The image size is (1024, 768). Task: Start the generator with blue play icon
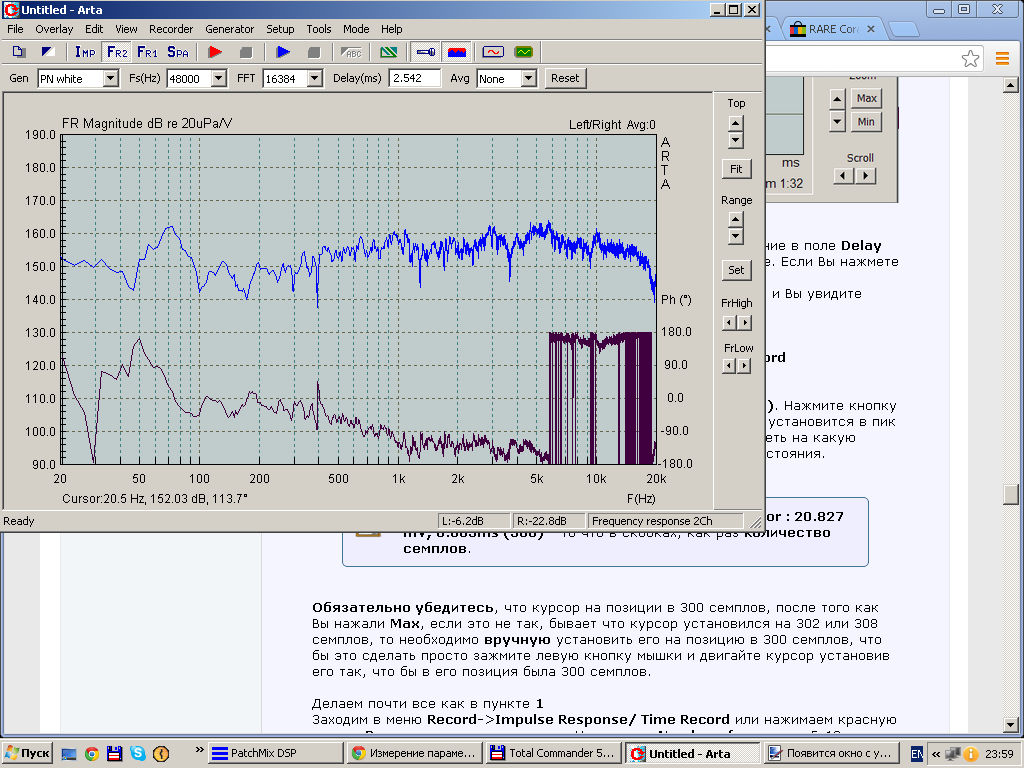coord(283,52)
